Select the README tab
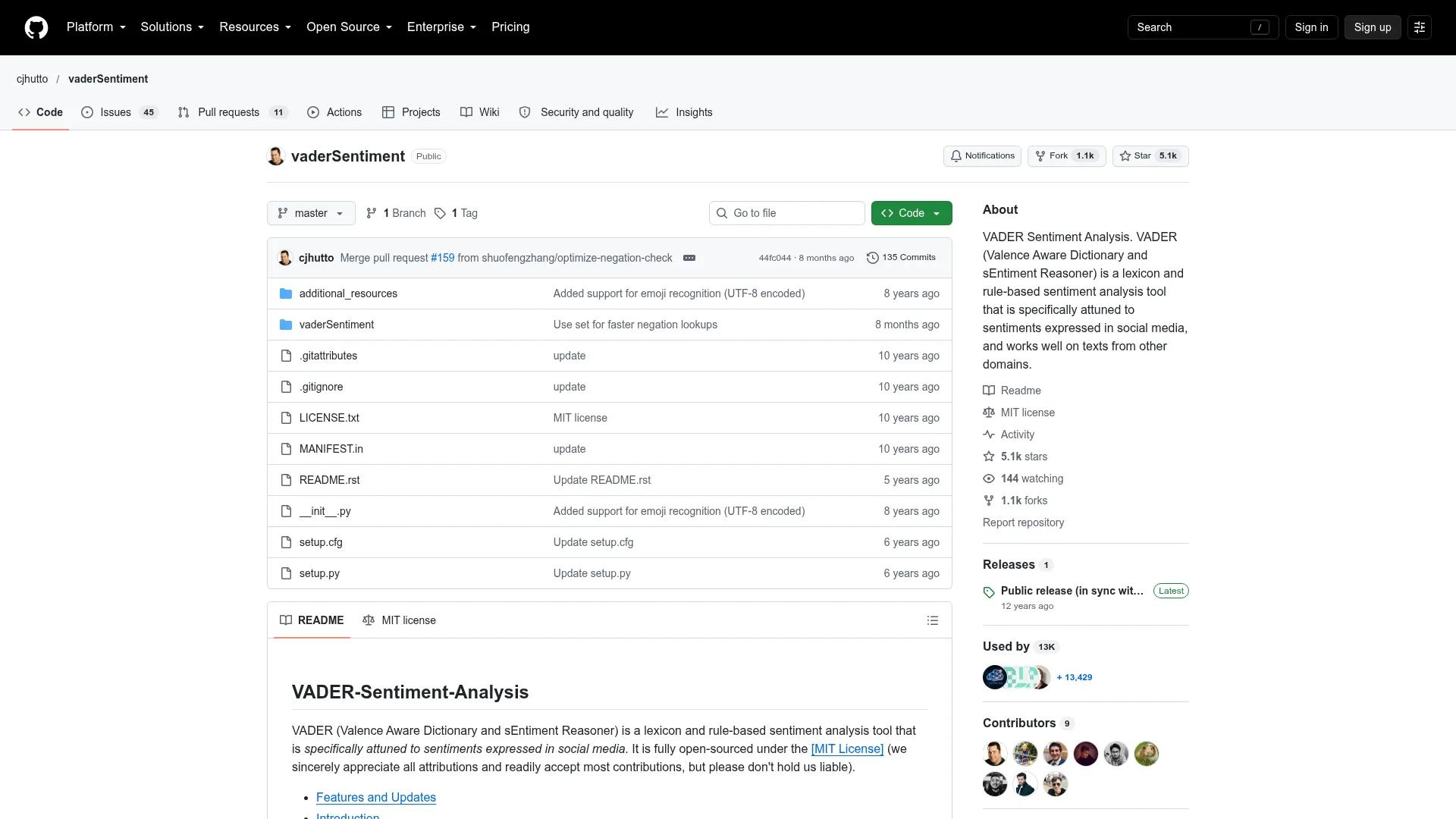The image size is (1456, 819). pos(312,620)
